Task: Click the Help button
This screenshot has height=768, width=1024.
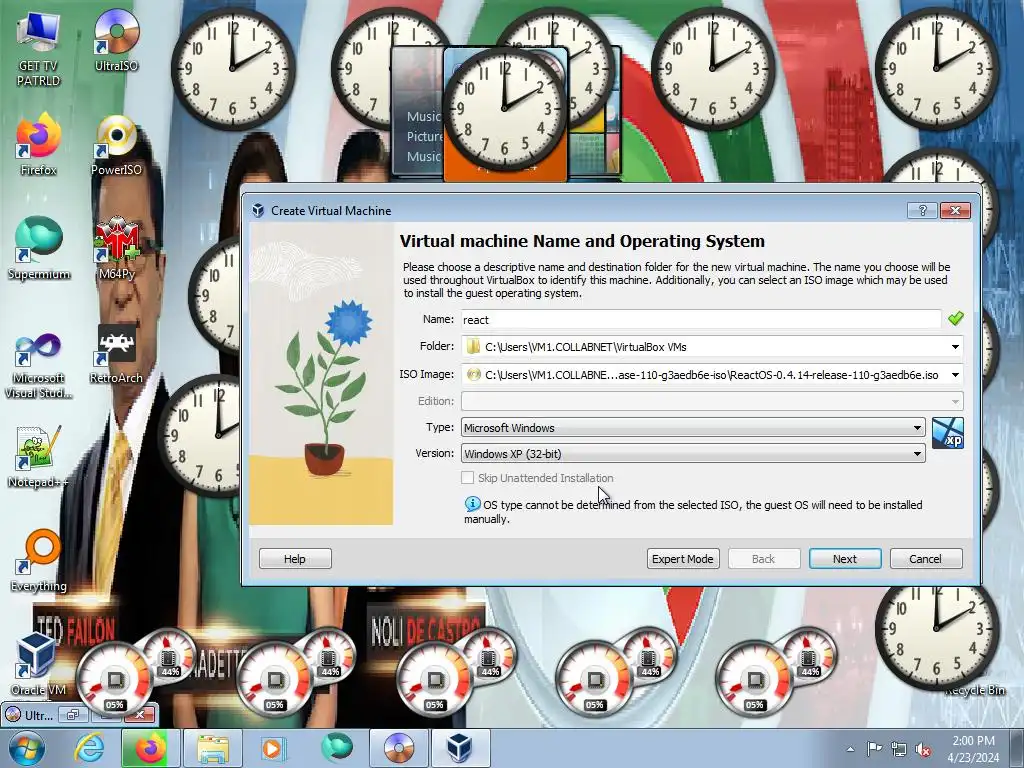Action: (x=295, y=559)
